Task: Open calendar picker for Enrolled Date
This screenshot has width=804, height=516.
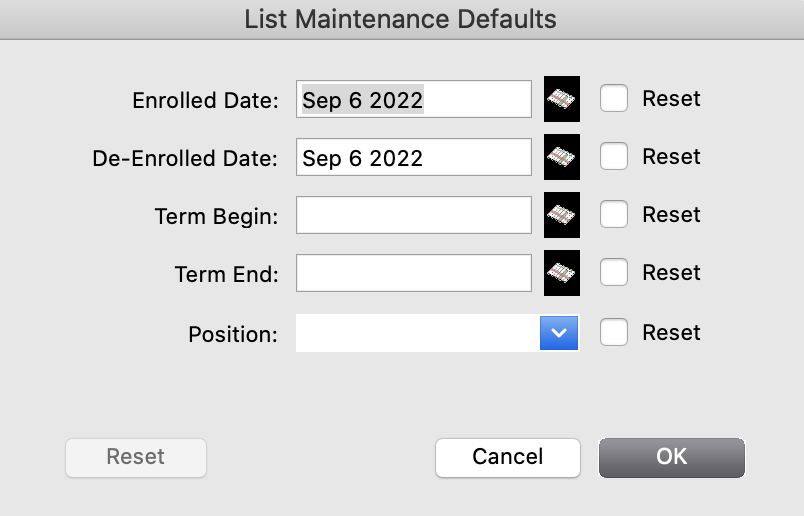Action: tap(562, 99)
